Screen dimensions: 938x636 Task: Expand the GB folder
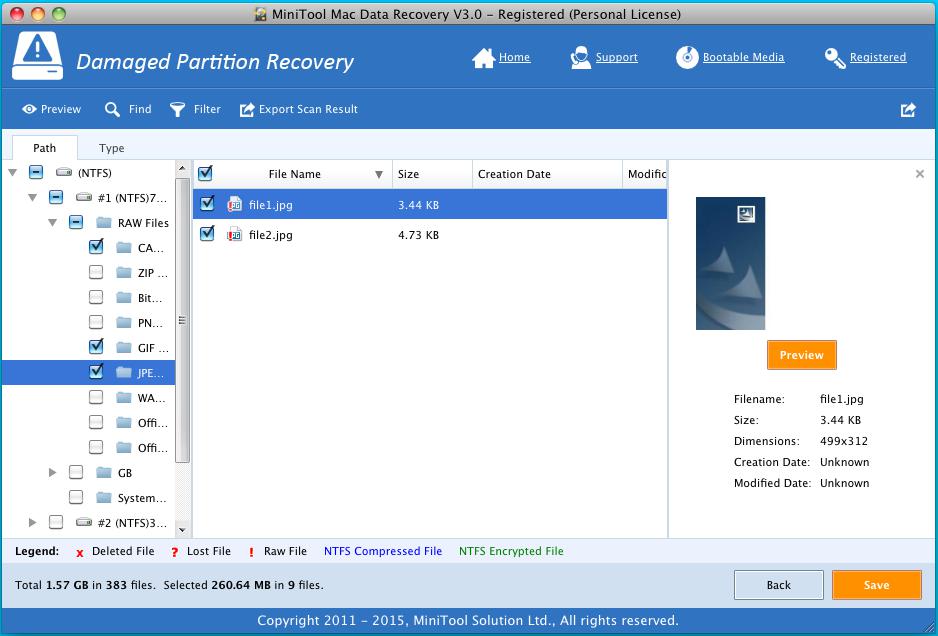click(53, 473)
